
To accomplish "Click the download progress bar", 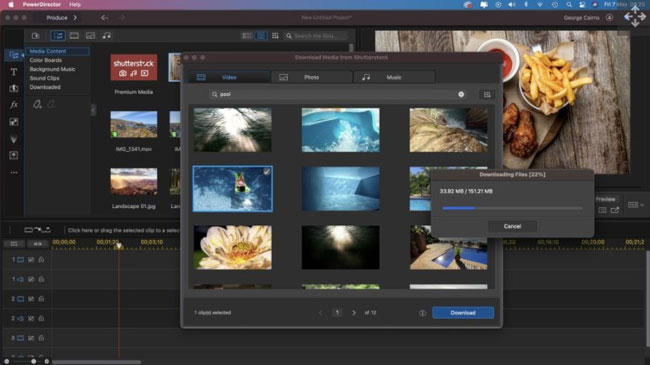I will coord(512,208).
